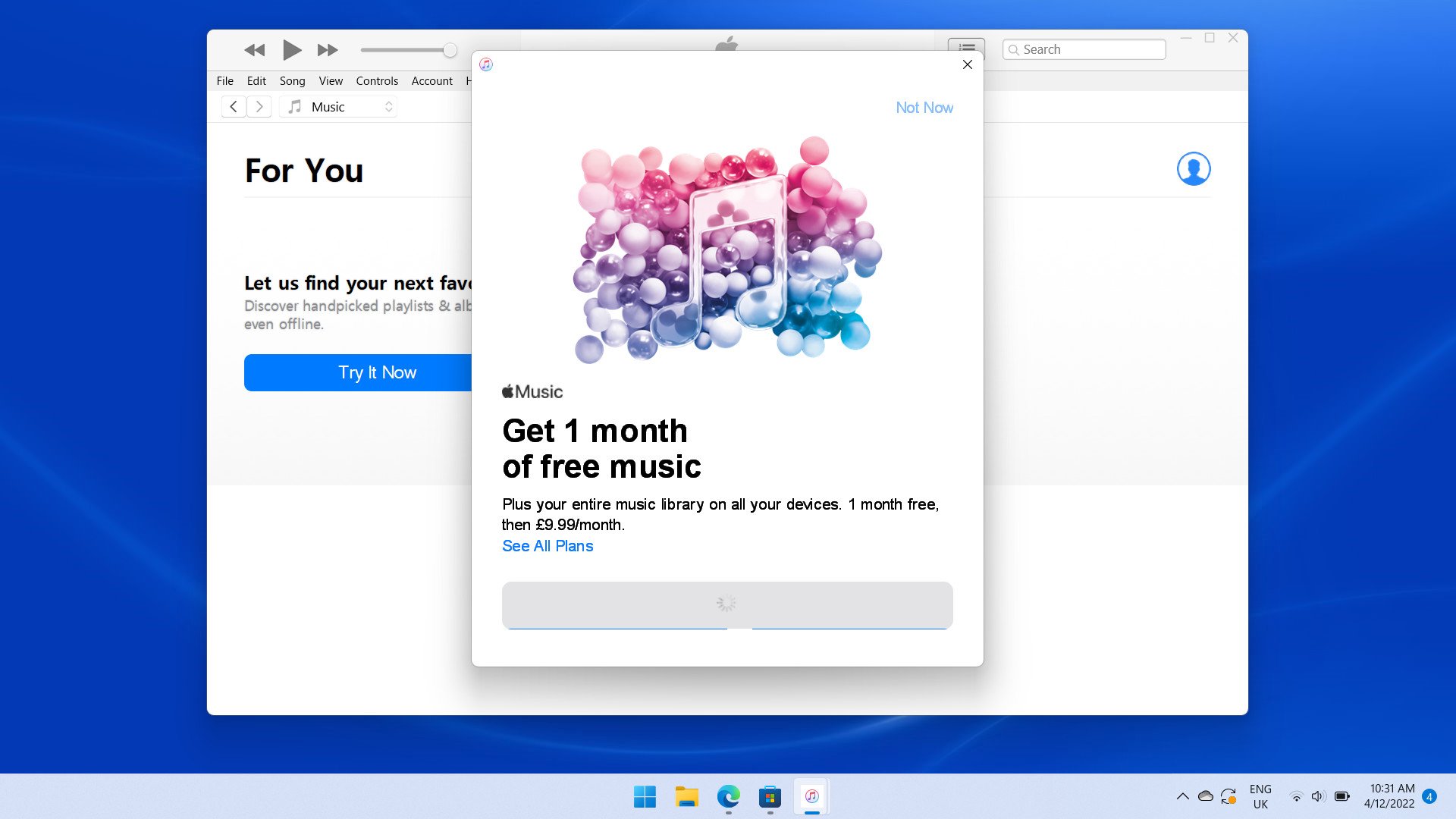Screen dimensions: 1456x819
Task: Open the clock showing 10:31 AM
Action: (x=1389, y=796)
